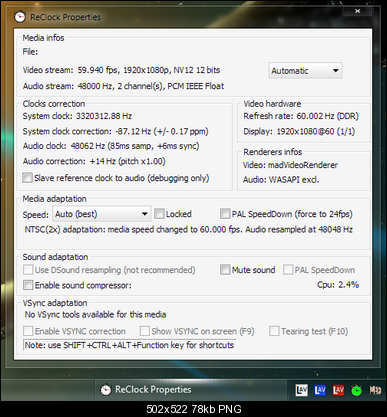Screen dimensions: 387x417
Task: Click the shortcuts note text field
Action: 129,345
